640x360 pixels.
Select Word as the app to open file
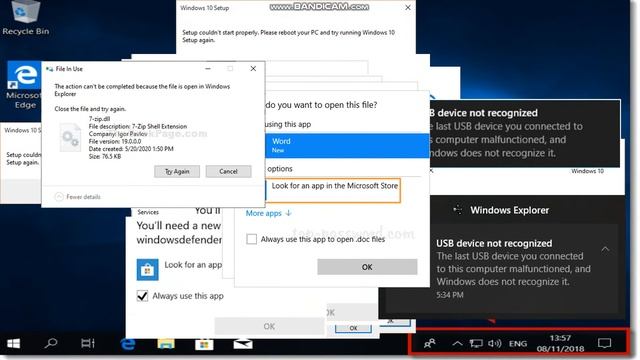347,145
